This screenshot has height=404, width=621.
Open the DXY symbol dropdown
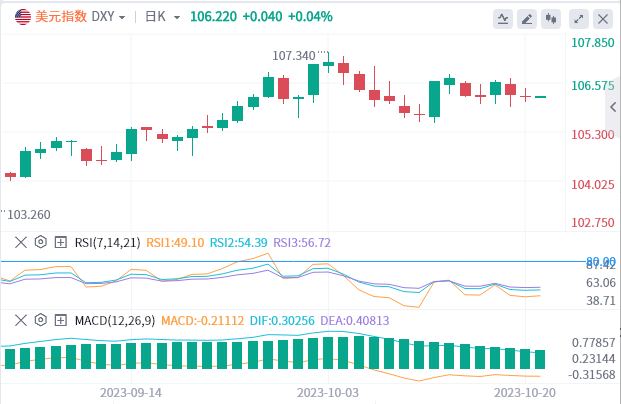point(108,17)
